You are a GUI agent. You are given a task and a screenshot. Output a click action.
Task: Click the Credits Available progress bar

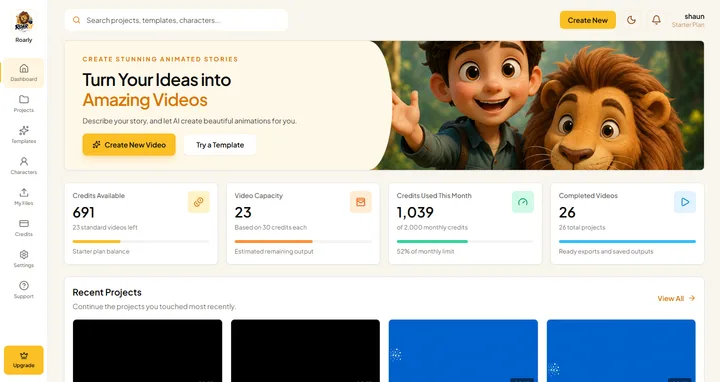coord(141,242)
